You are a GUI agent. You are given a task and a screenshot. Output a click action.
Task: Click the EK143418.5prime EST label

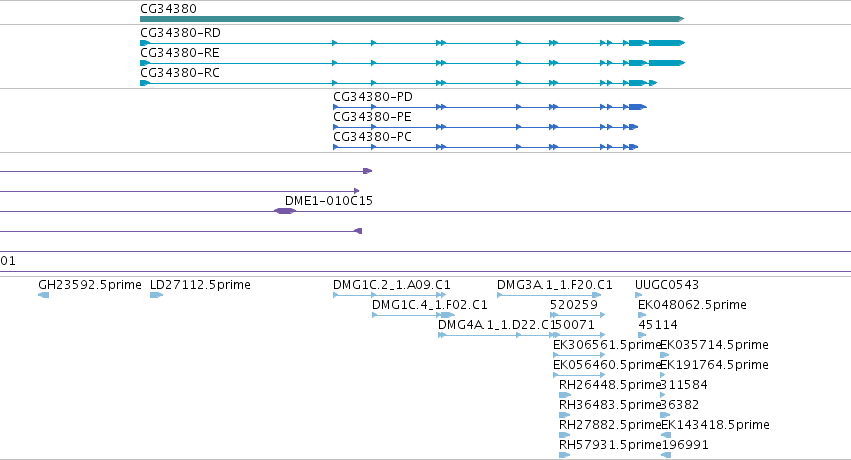point(715,426)
